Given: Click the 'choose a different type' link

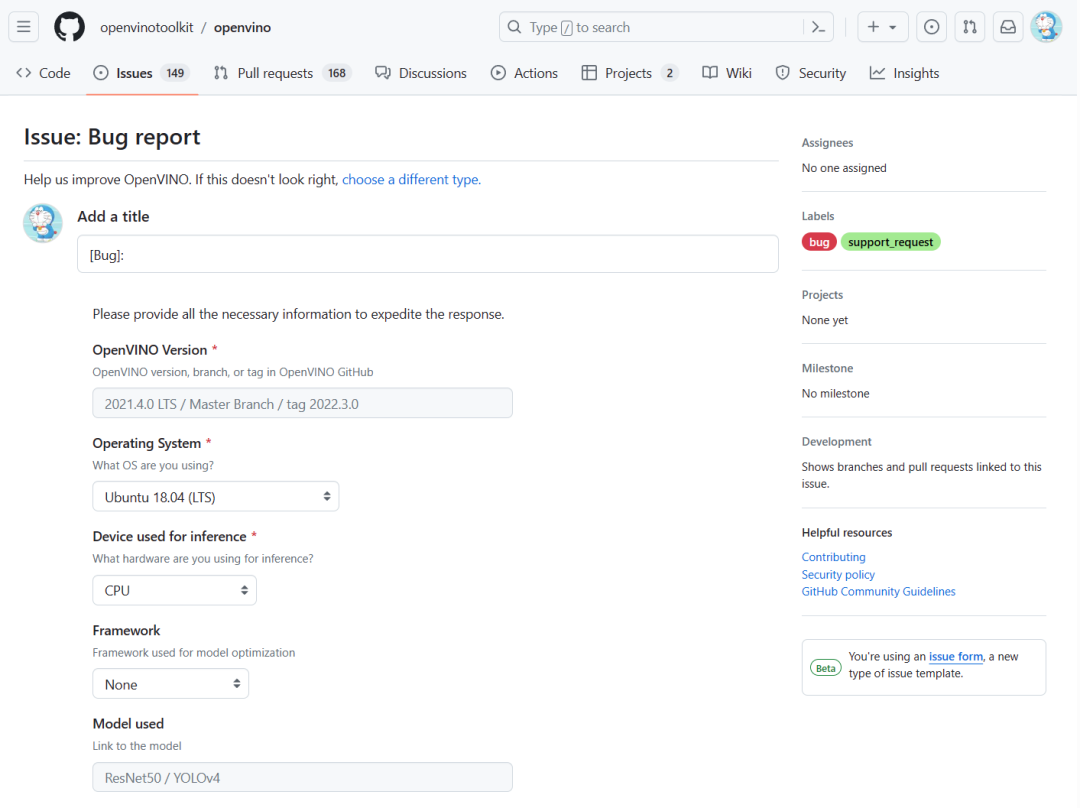Looking at the screenshot, I should pos(411,180).
